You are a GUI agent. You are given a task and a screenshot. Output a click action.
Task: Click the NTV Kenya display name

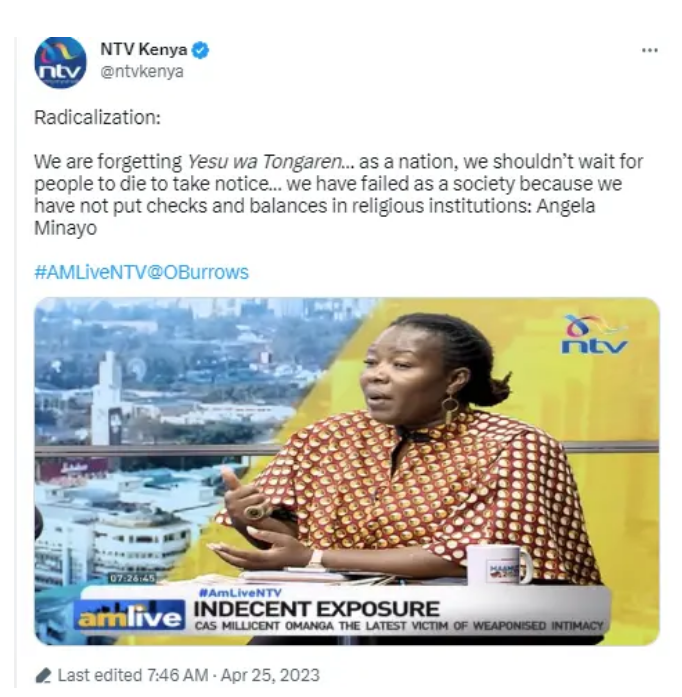tap(143, 49)
